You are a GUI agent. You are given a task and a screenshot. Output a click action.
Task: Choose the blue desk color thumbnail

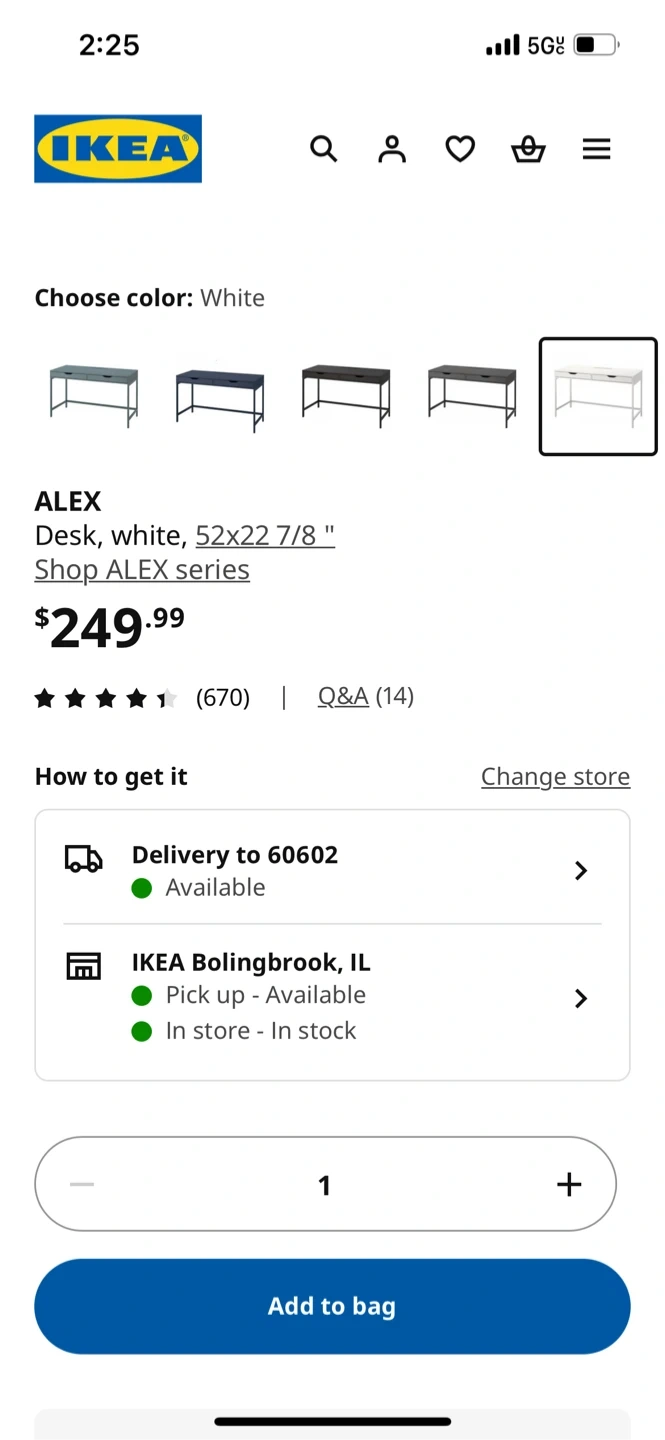coord(220,396)
